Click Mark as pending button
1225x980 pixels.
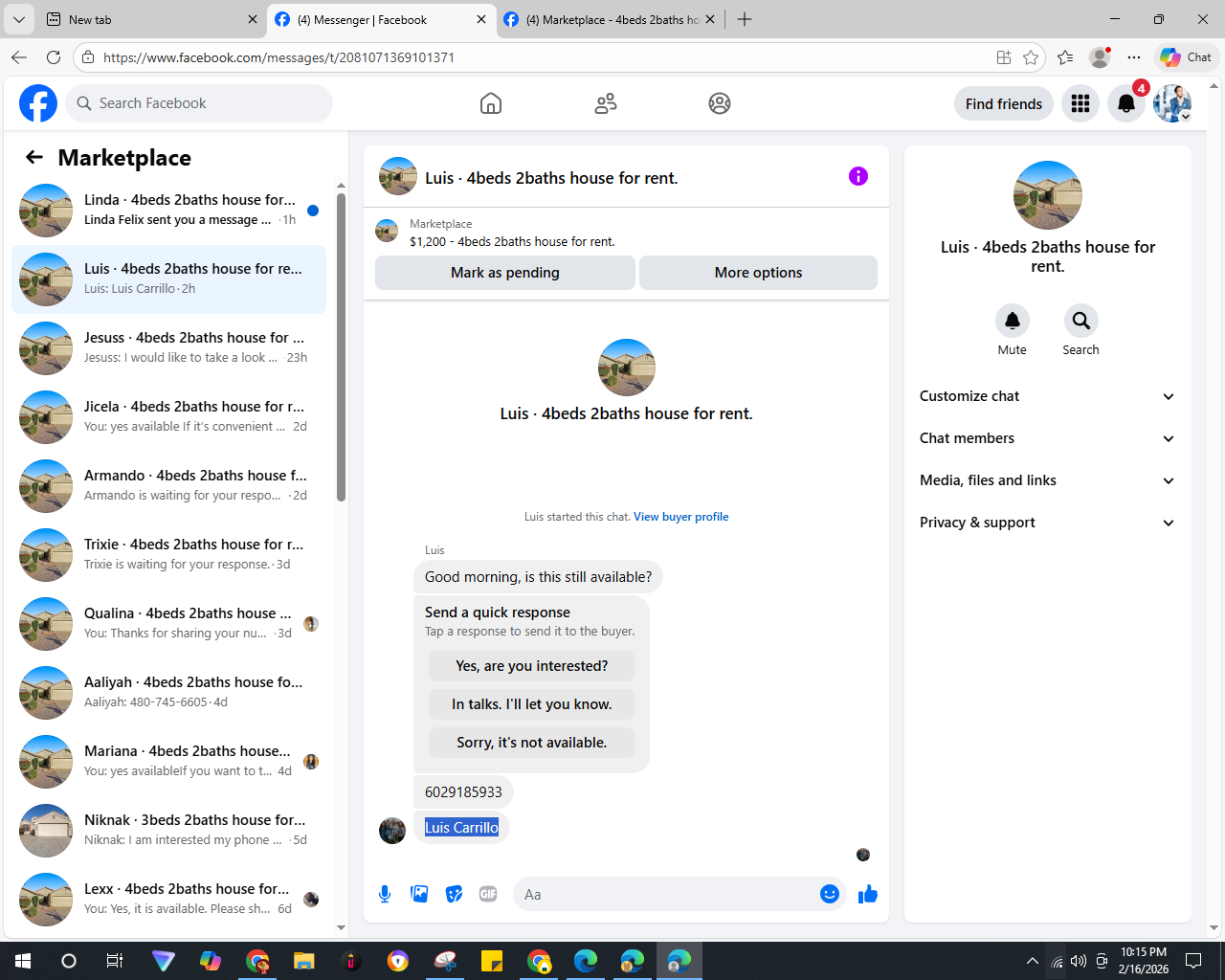click(505, 273)
